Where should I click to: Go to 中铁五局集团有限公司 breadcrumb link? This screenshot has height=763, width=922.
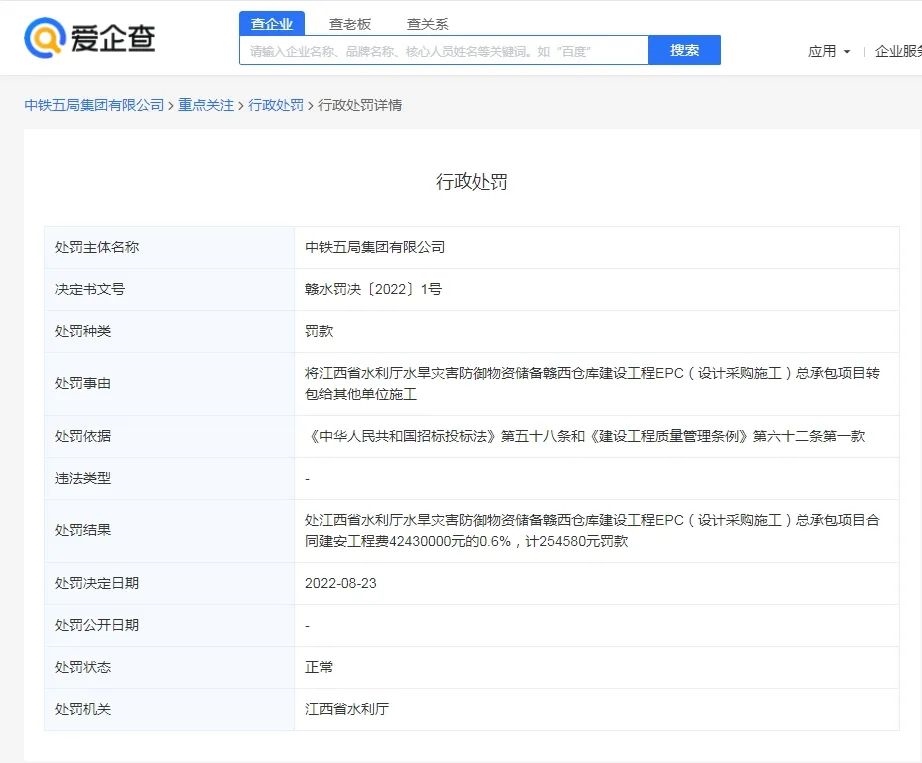(94, 105)
